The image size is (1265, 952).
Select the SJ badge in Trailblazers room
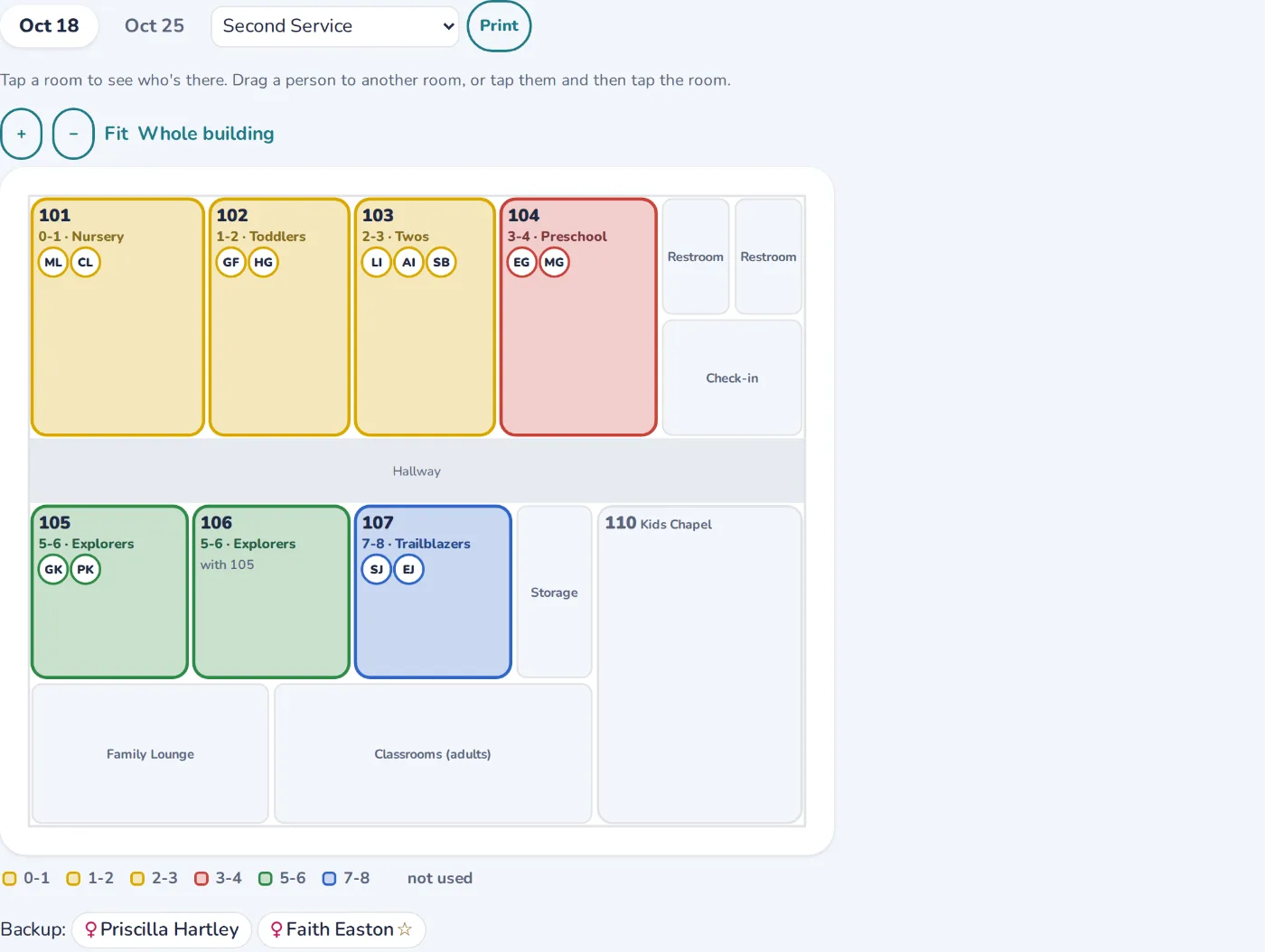377,570
